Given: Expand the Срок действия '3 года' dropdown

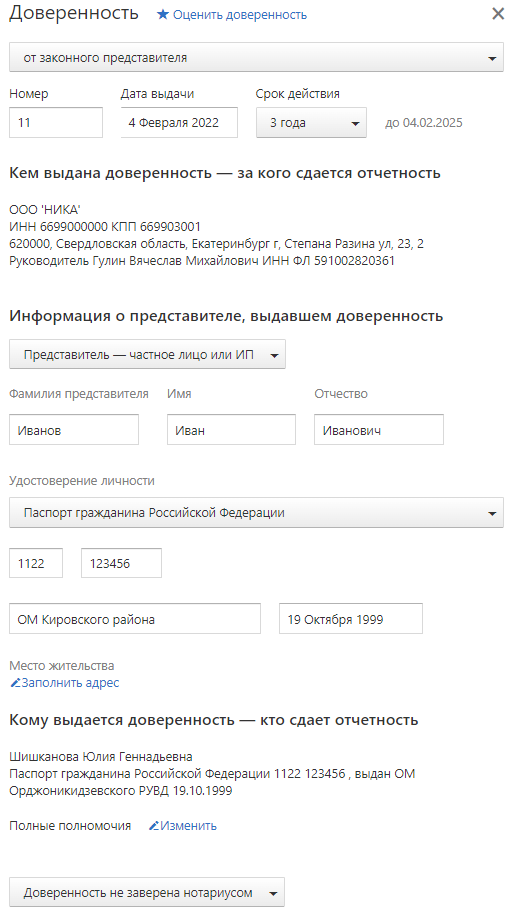Looking at the screenshot, I should tap(311, 123).
